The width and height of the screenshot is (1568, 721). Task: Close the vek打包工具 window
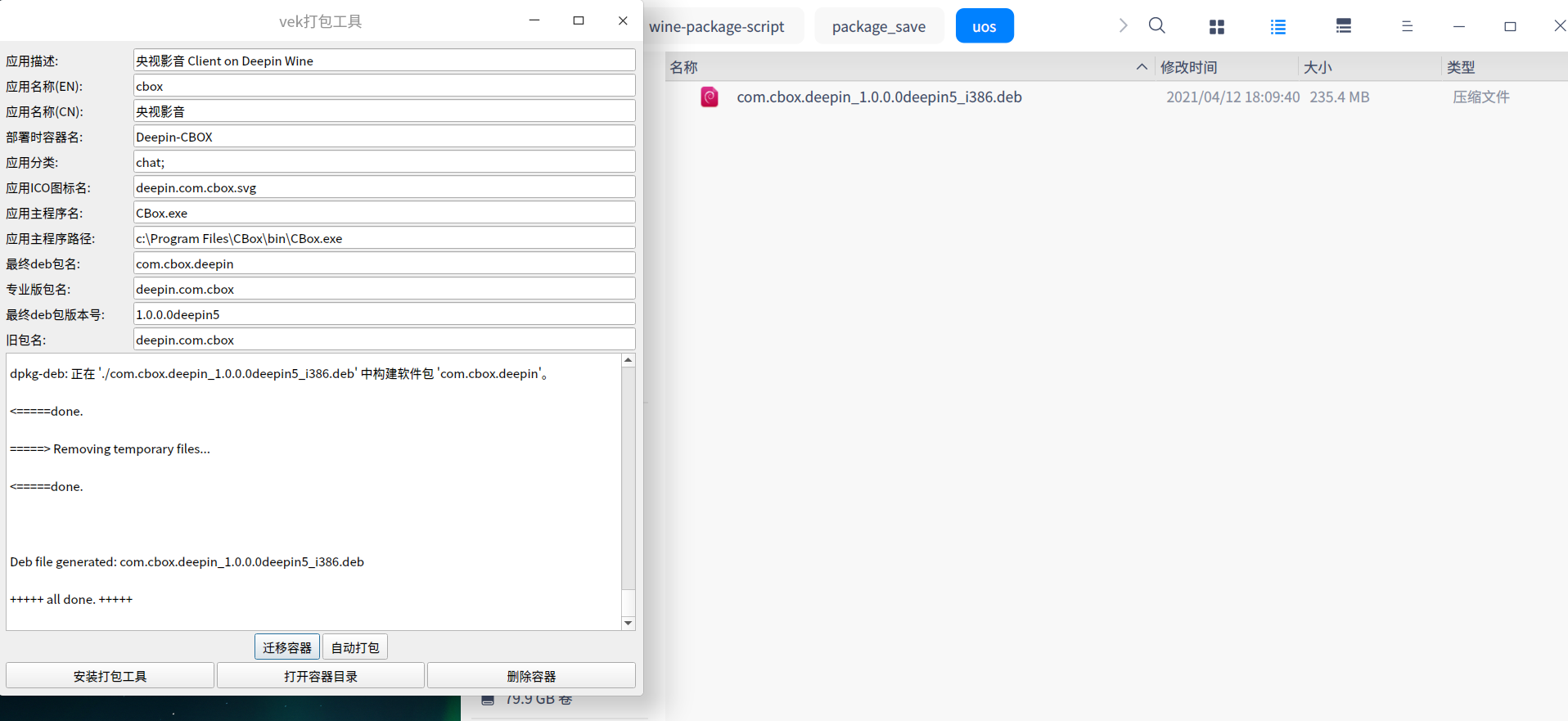click(623, 20)
